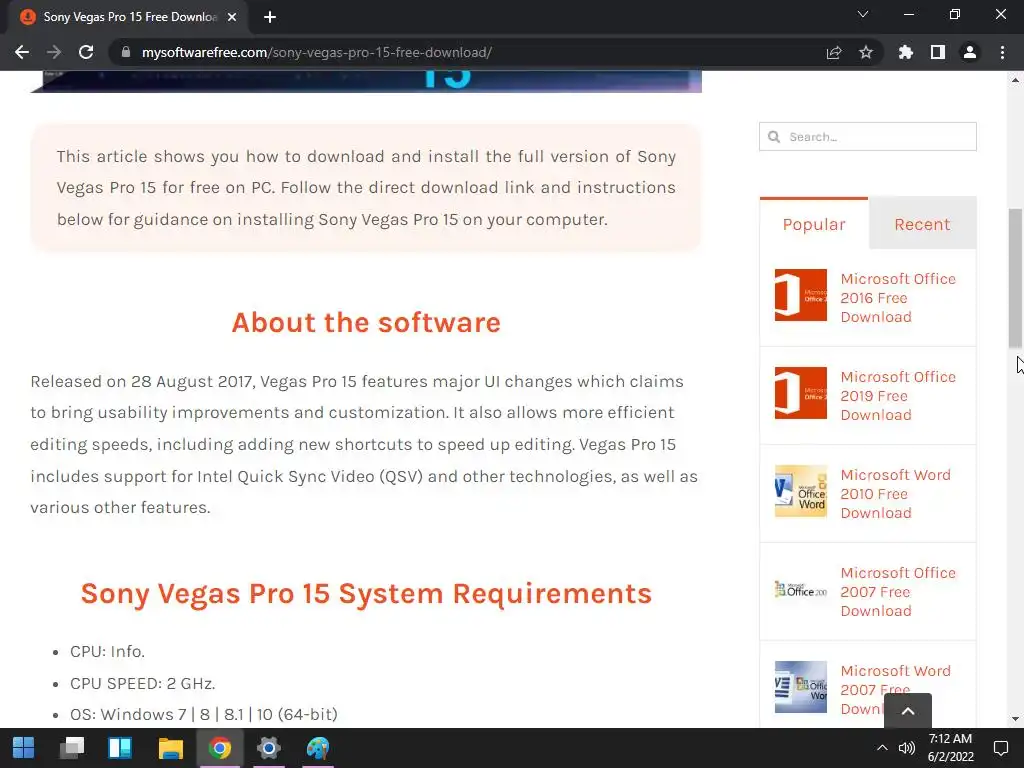The height and width of the screenshot is (768, 1024).
Task: Go back to previous page
Action: pyautogui.click(x=22, y=52)
